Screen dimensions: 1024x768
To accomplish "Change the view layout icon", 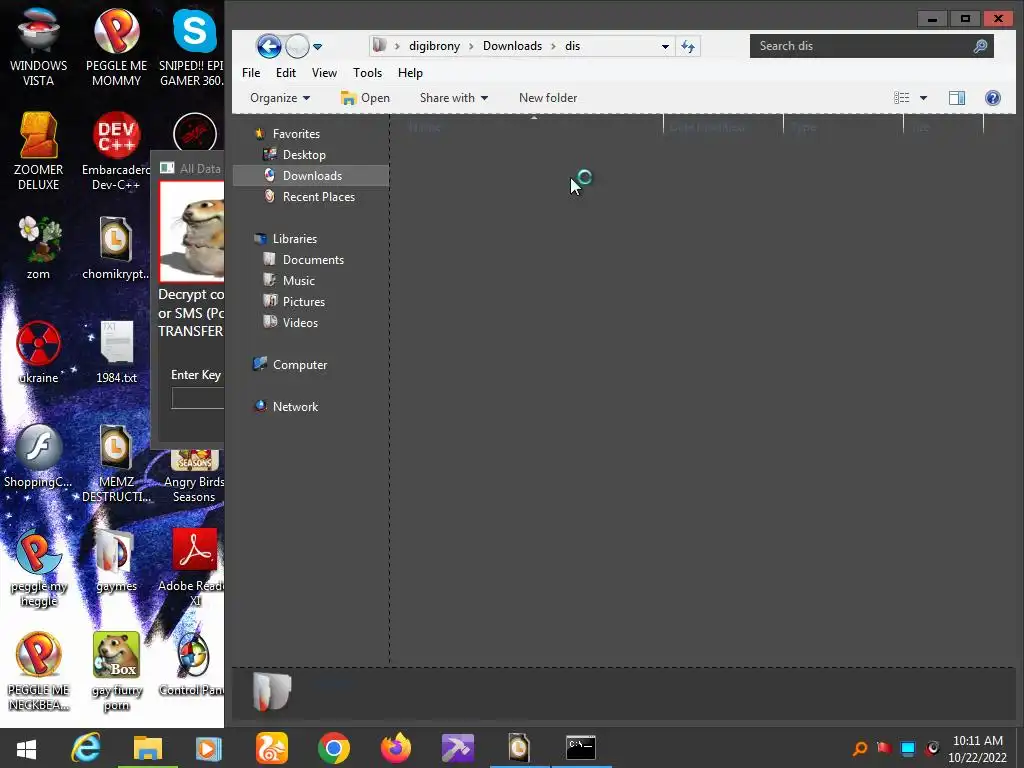I will click(902, 98).
